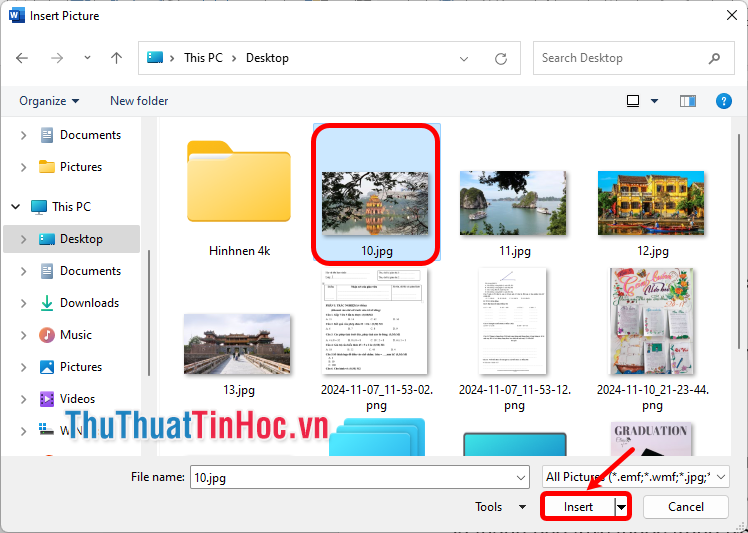Viewport: 748px width, 533px height.
Task: Select the teal screen thumbnail
Action: pos(514,444)
